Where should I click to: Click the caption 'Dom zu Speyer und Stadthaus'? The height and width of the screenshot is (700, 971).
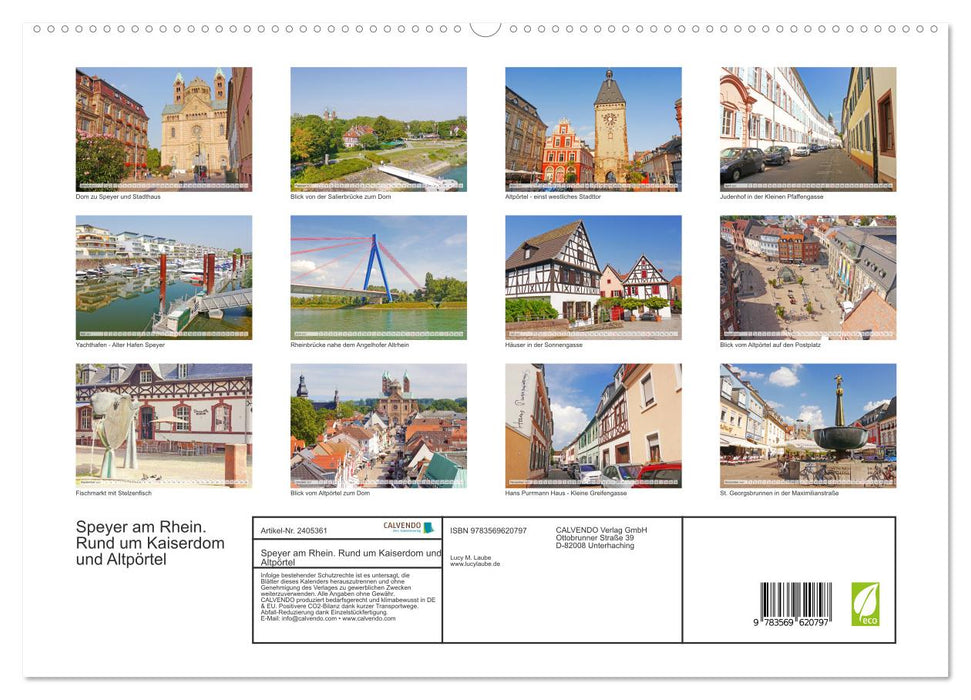point(118,196)
